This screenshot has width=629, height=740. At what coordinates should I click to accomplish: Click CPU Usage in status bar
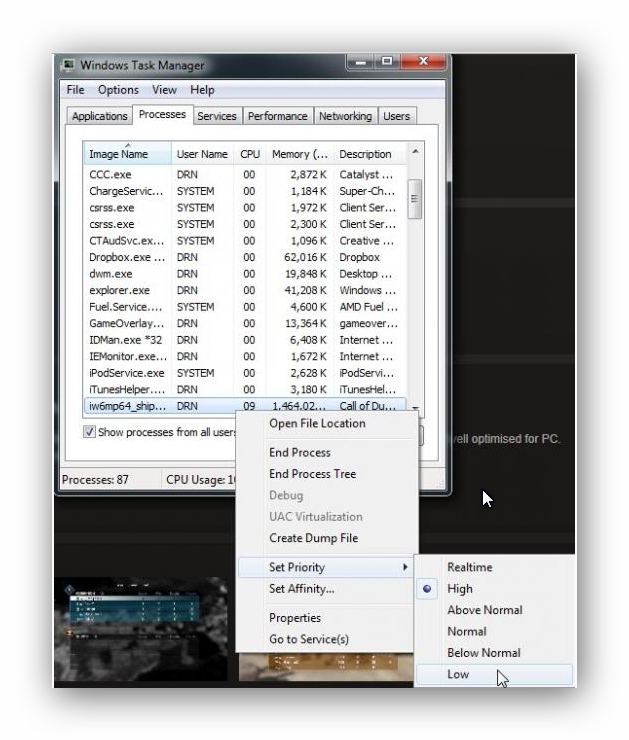click(x=201, y=479)
